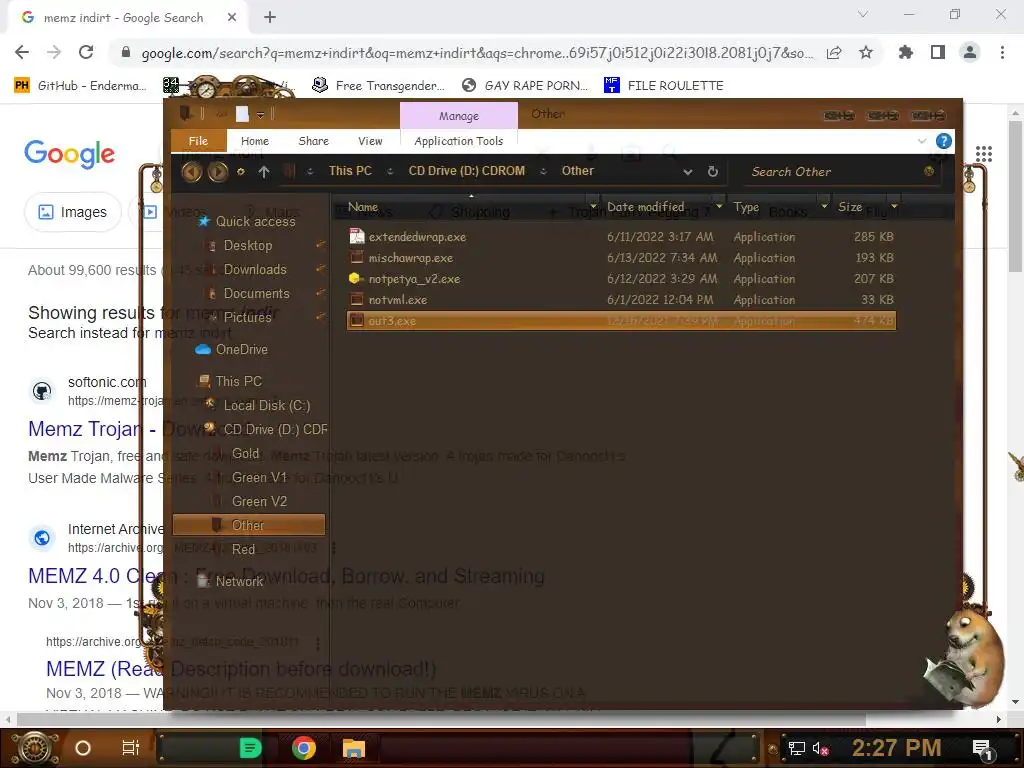The height and width of the screenshot is (768, 1024).
Task: Open Pictures in navigation pane
Action: [247, 317]
